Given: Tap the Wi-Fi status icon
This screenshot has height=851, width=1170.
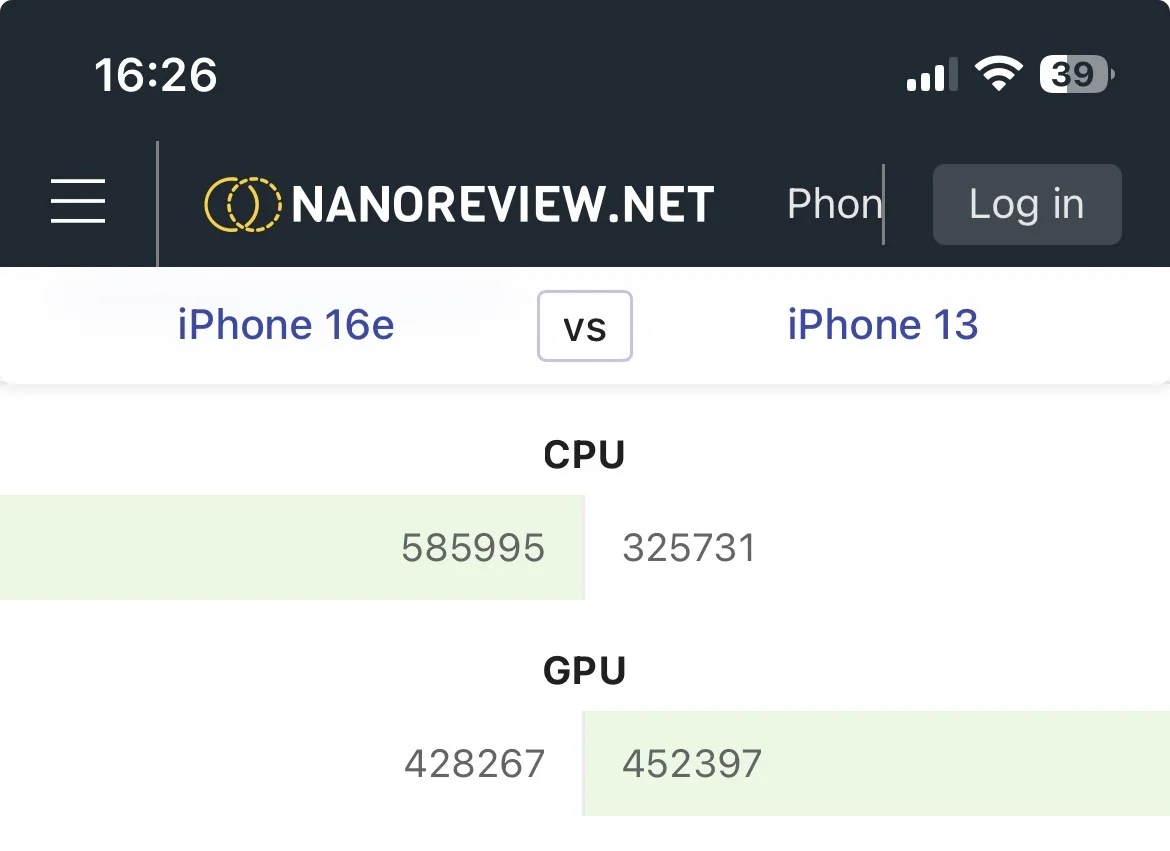Looking at the screenshot, I should tap(997, 74).
